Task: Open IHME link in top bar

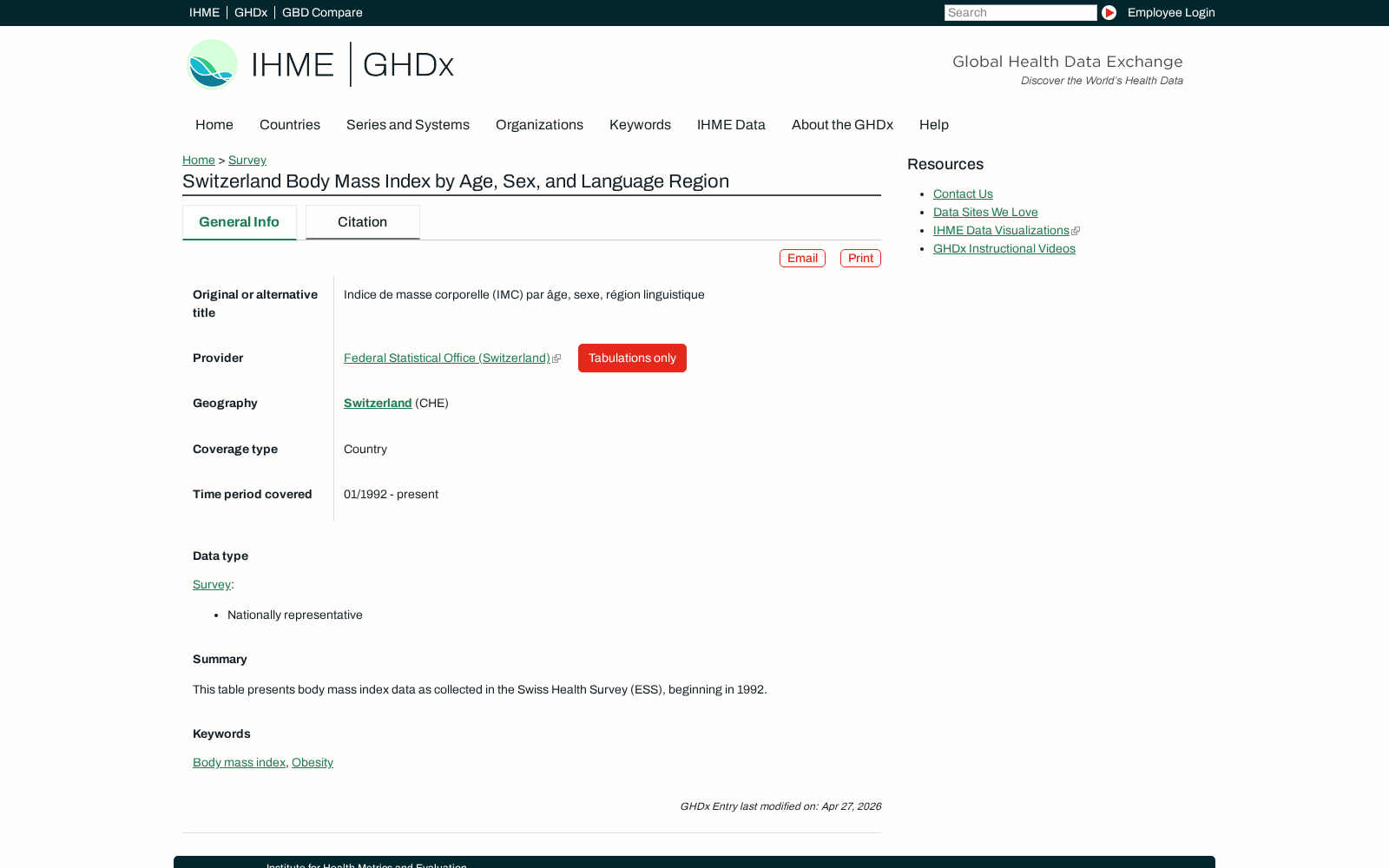Action: click(204, 12)
